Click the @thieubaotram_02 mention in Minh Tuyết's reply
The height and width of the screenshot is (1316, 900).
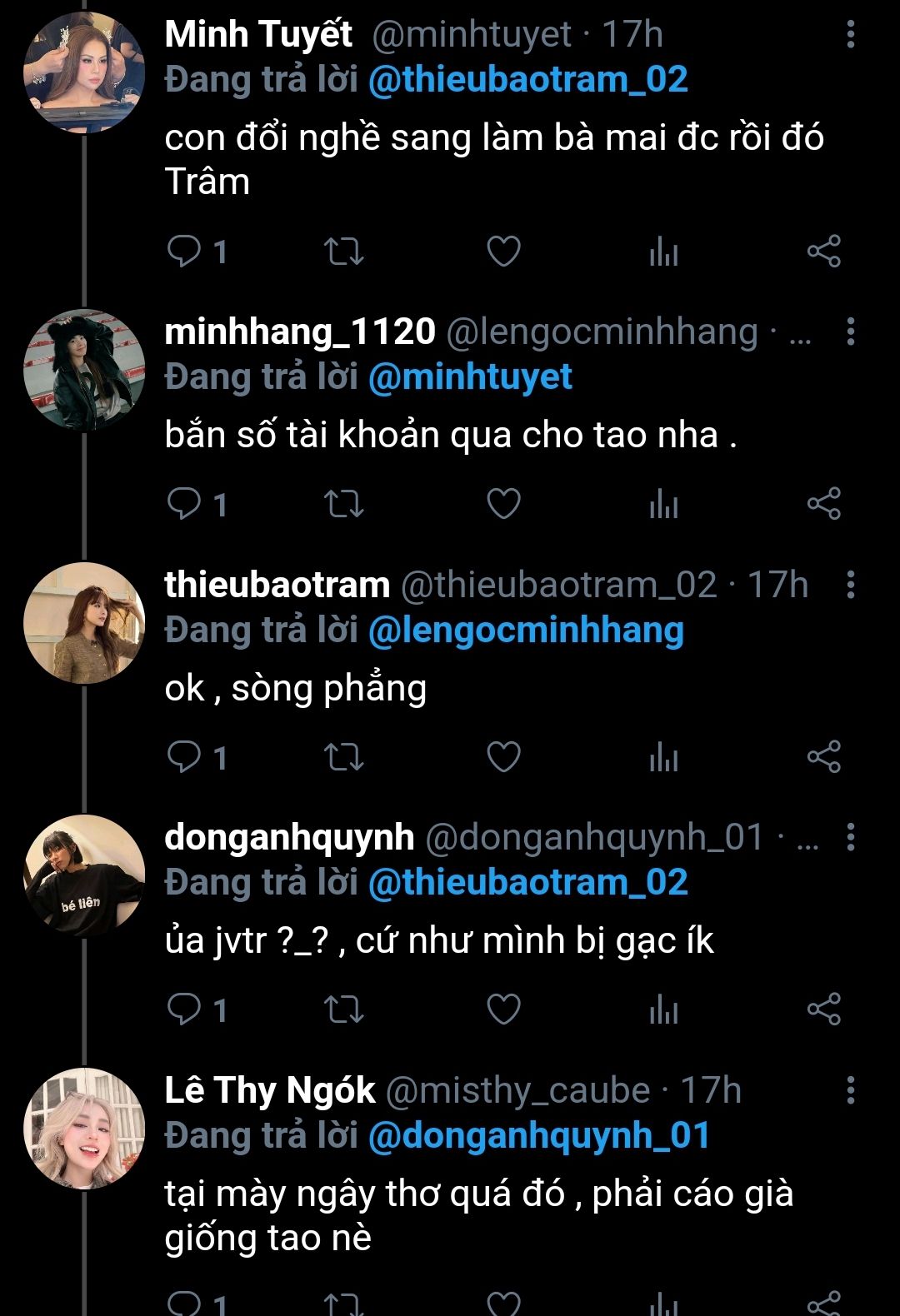click(527, 80)
